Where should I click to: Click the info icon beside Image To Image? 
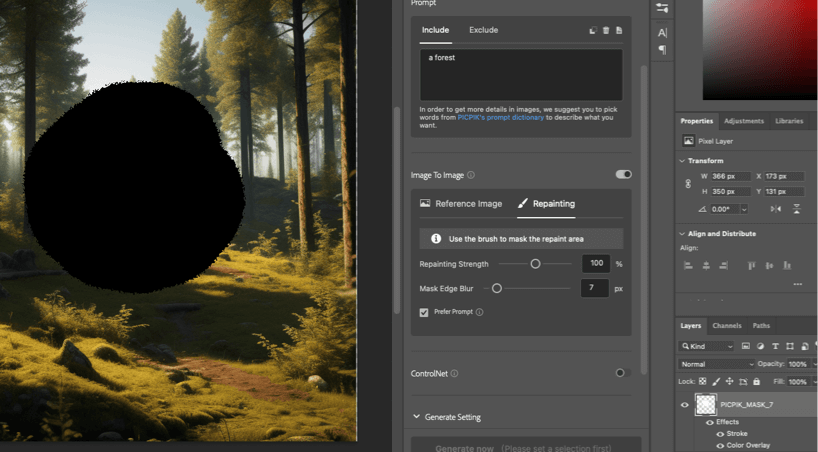[471, 175]
